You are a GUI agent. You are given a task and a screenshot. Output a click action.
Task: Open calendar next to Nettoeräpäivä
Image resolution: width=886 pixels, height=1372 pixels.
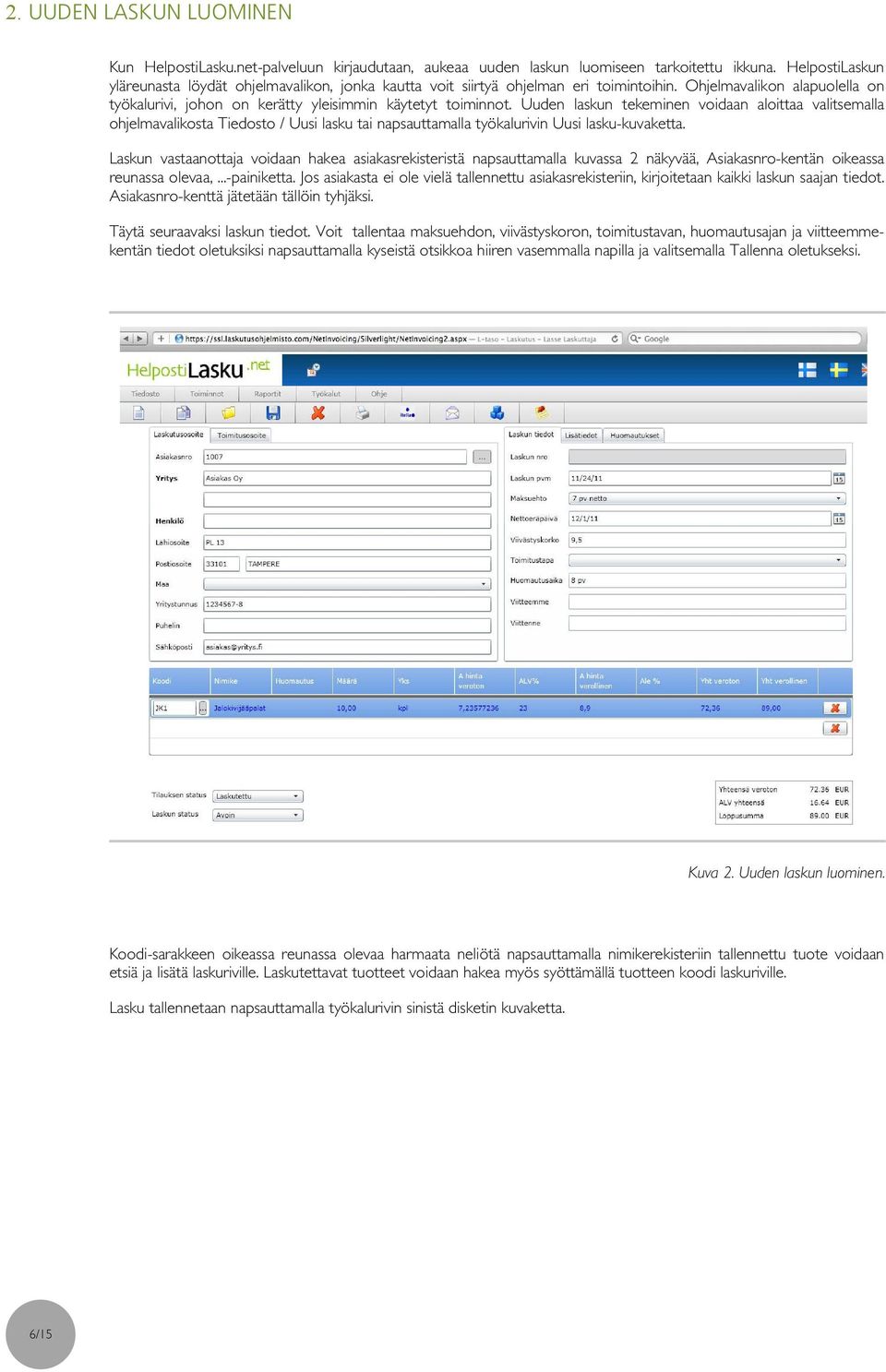click(x=839, y=519)
